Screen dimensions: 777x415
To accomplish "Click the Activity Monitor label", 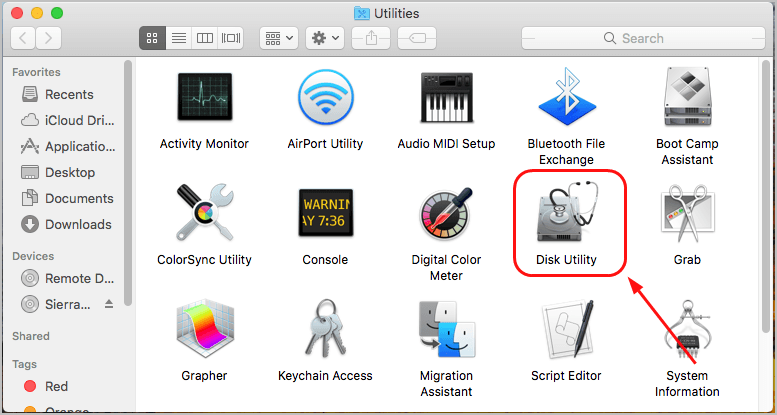I will click(x=204, y=144).
